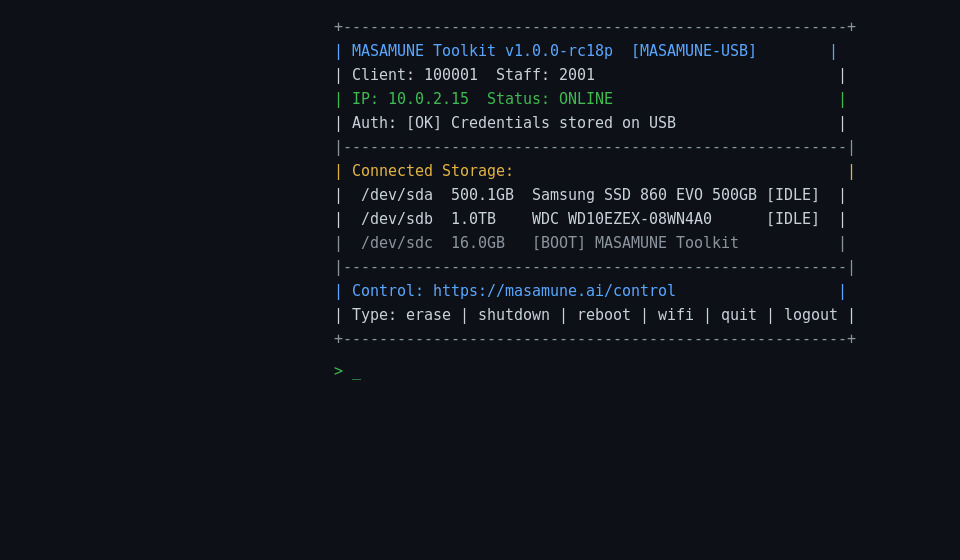This screenshot has width=960, height=560.
Task: Click the logout command word
Action: tap(811, 315)
